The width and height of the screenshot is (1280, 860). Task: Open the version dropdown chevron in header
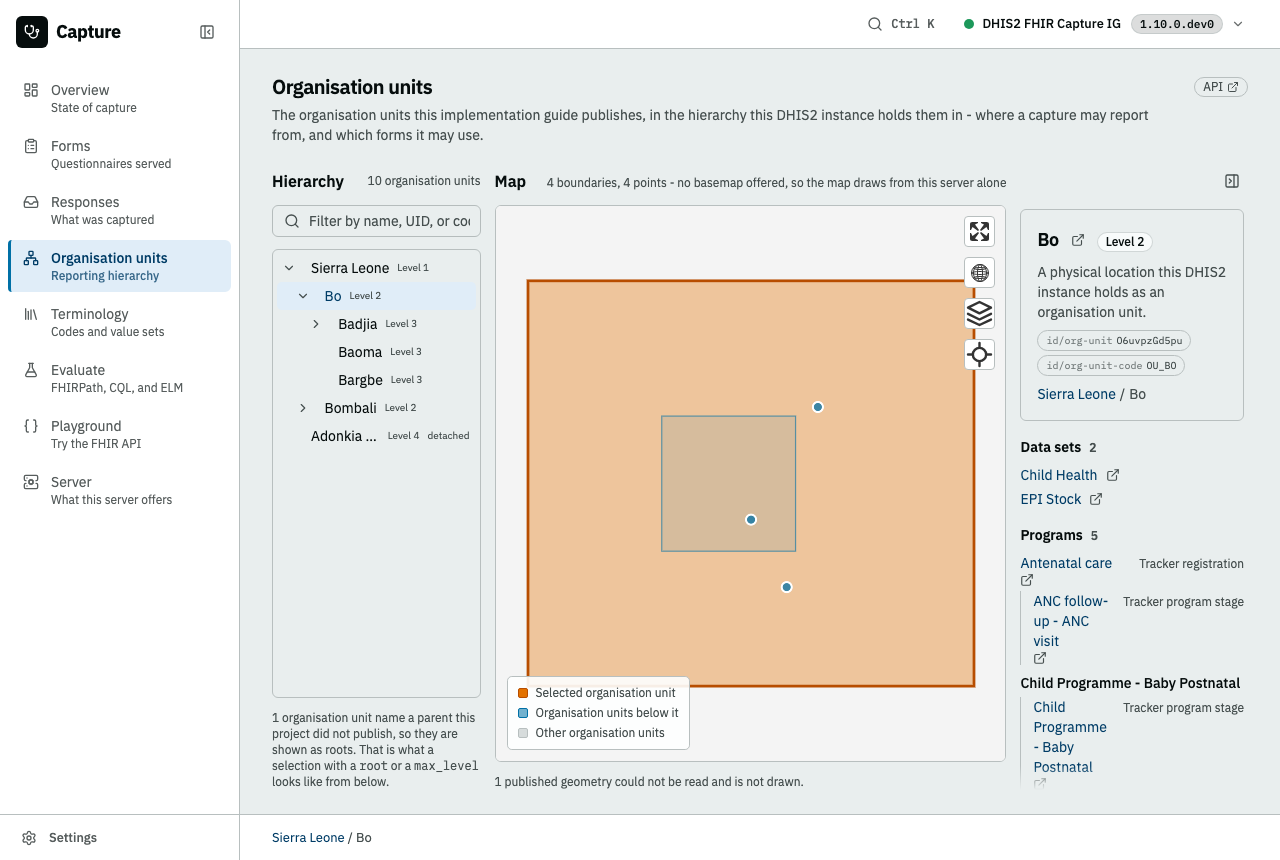(1238, 24)
